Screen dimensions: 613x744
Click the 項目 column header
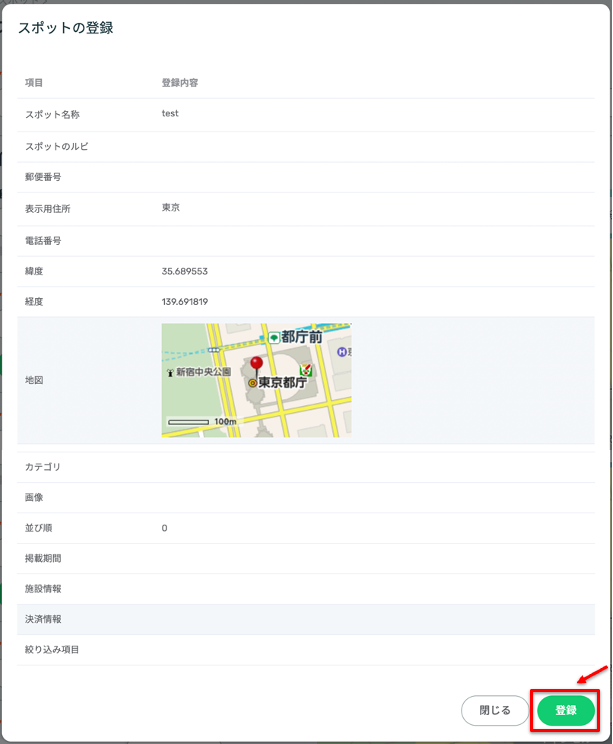click(x=34, y=83)
